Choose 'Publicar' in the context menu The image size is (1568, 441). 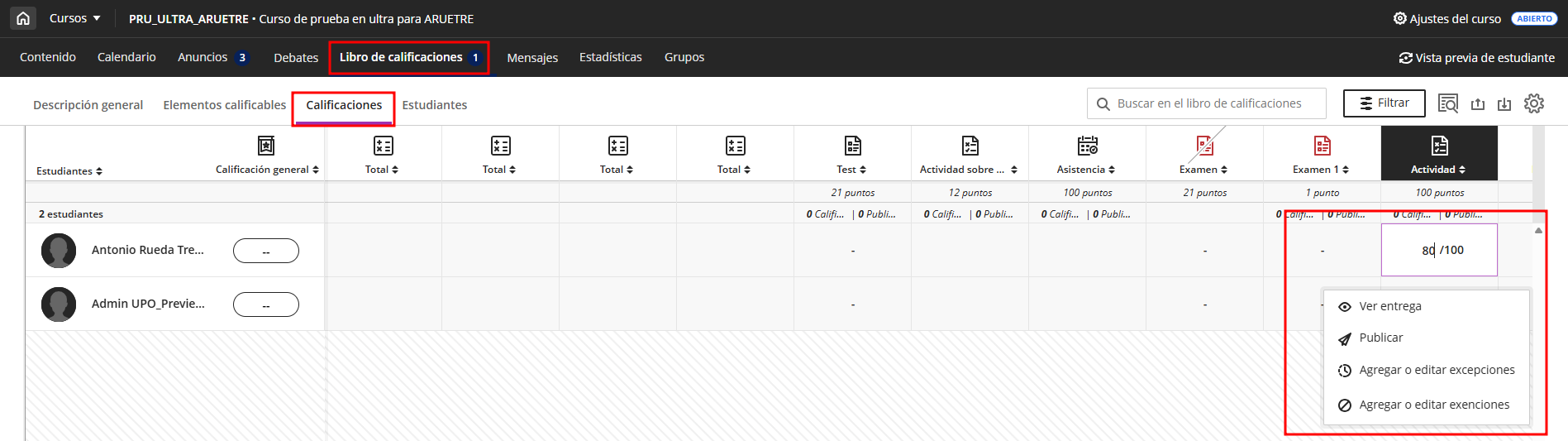pos(1381,338)
